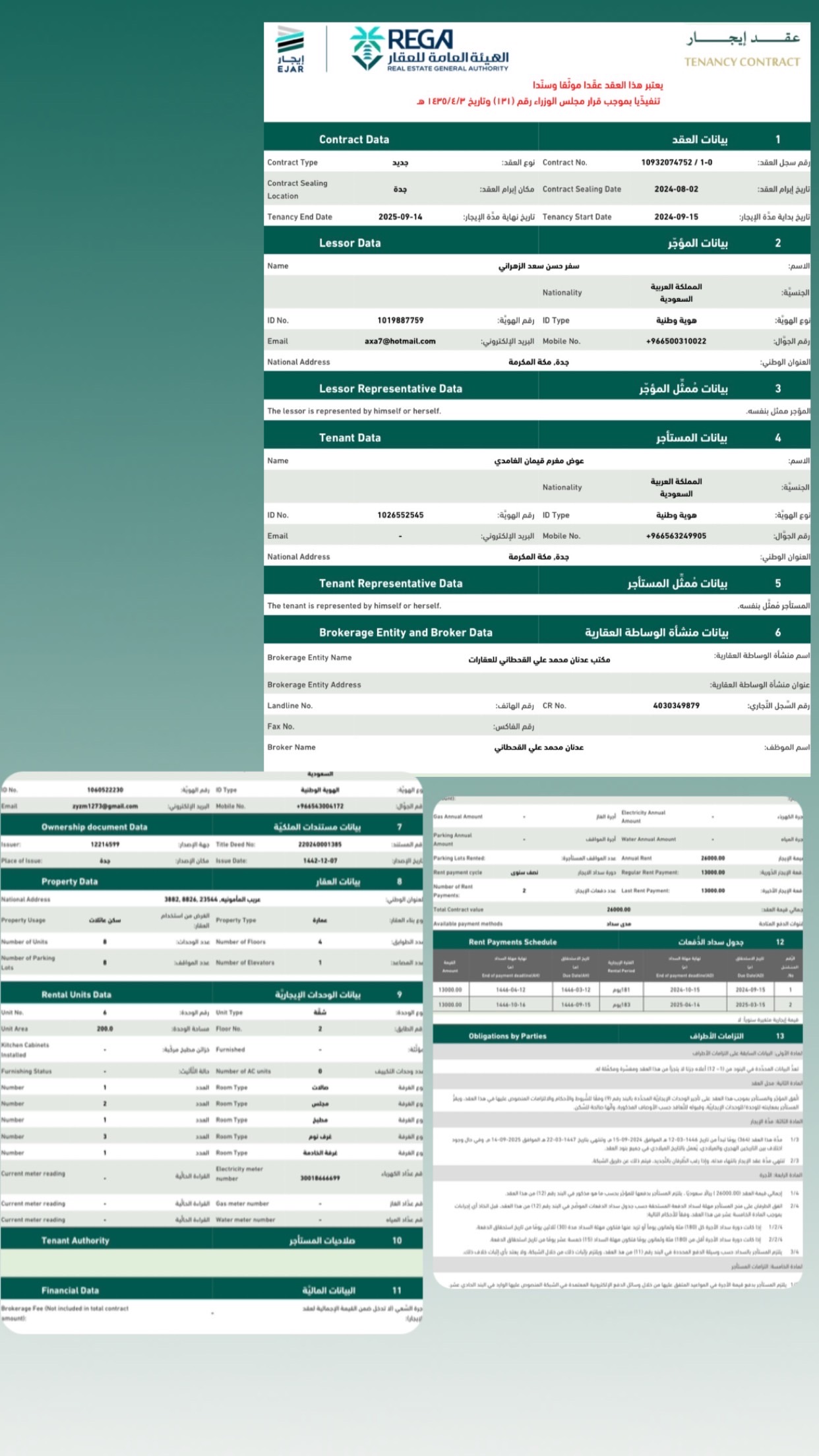The height and width of the screenshot is (1456, 819).
Task: Select the Ownership document Data header
Action: (94, 827)
